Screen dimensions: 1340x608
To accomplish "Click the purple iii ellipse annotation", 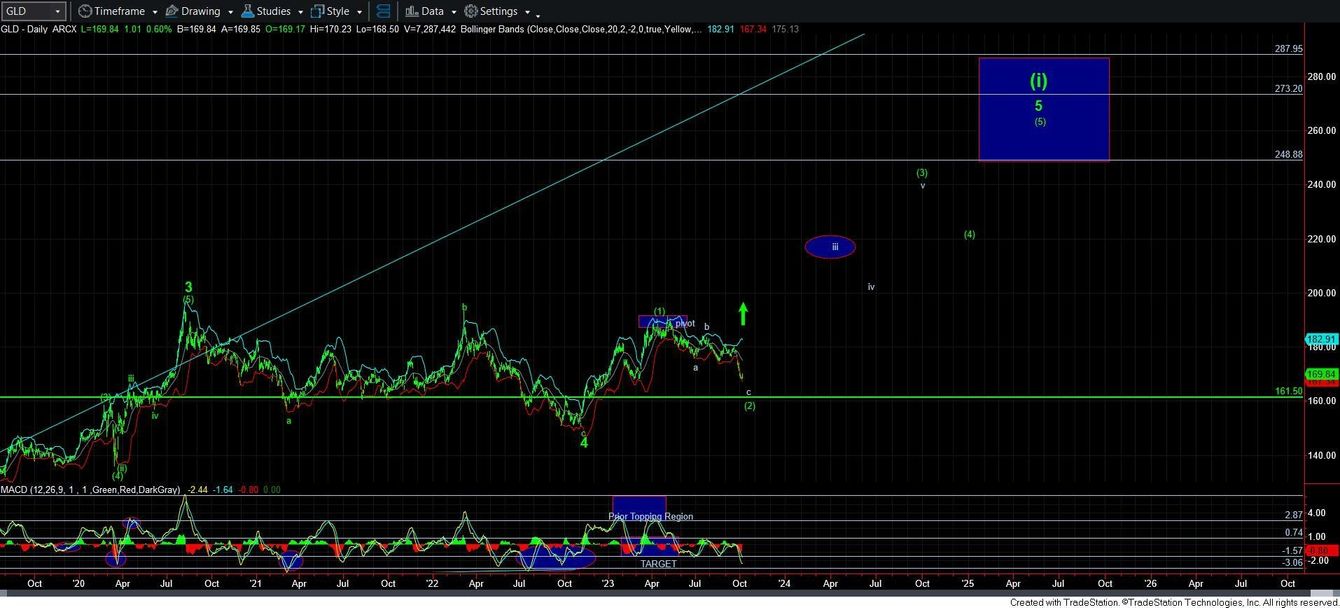I will (830, 246).
